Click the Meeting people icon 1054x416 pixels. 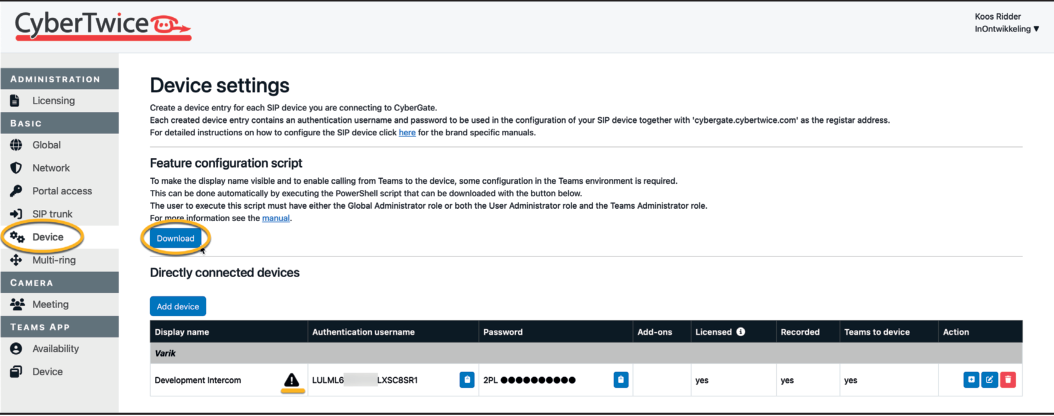tap(17, 304)
